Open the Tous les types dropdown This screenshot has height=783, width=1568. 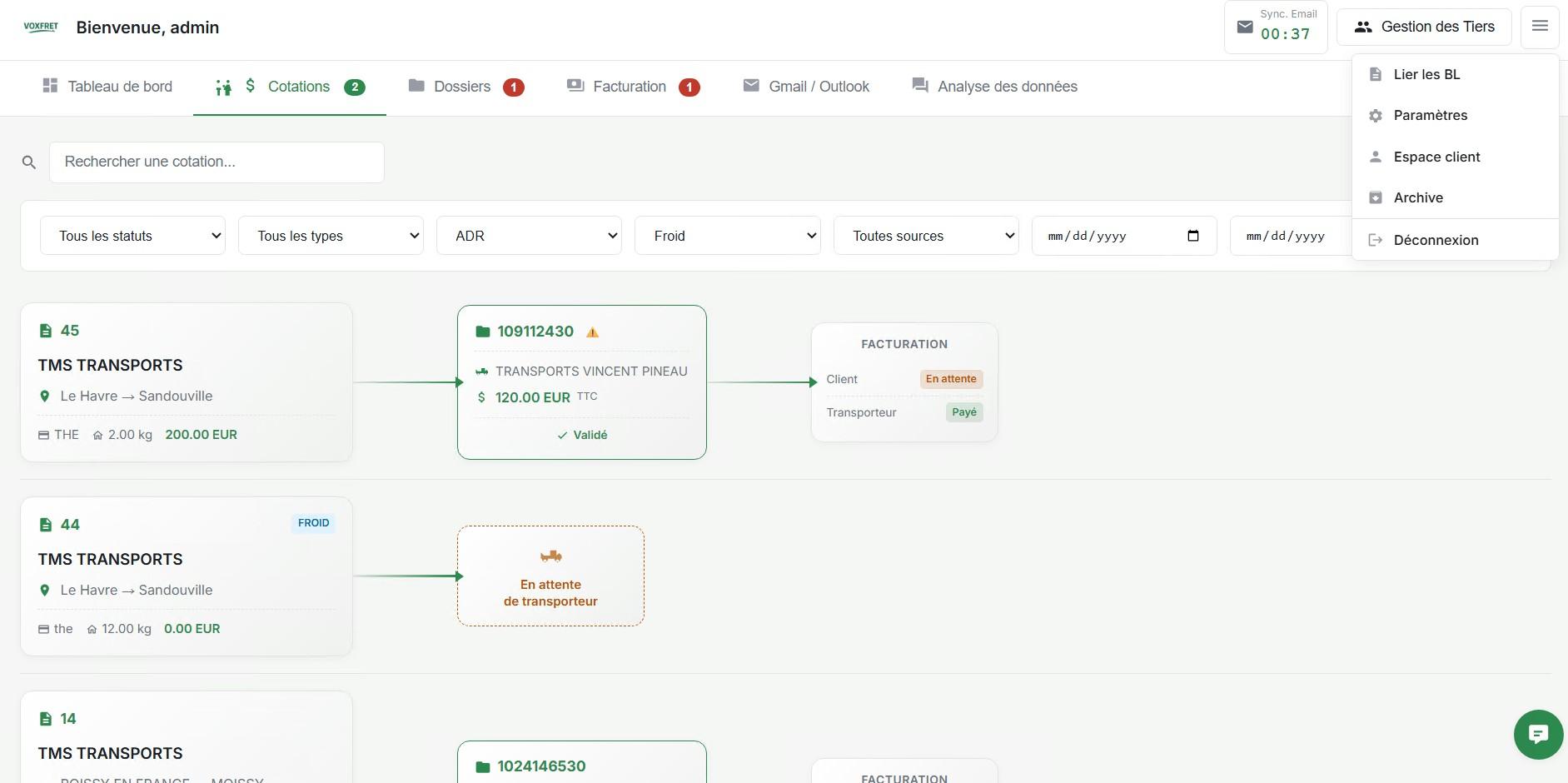[331, 236]
